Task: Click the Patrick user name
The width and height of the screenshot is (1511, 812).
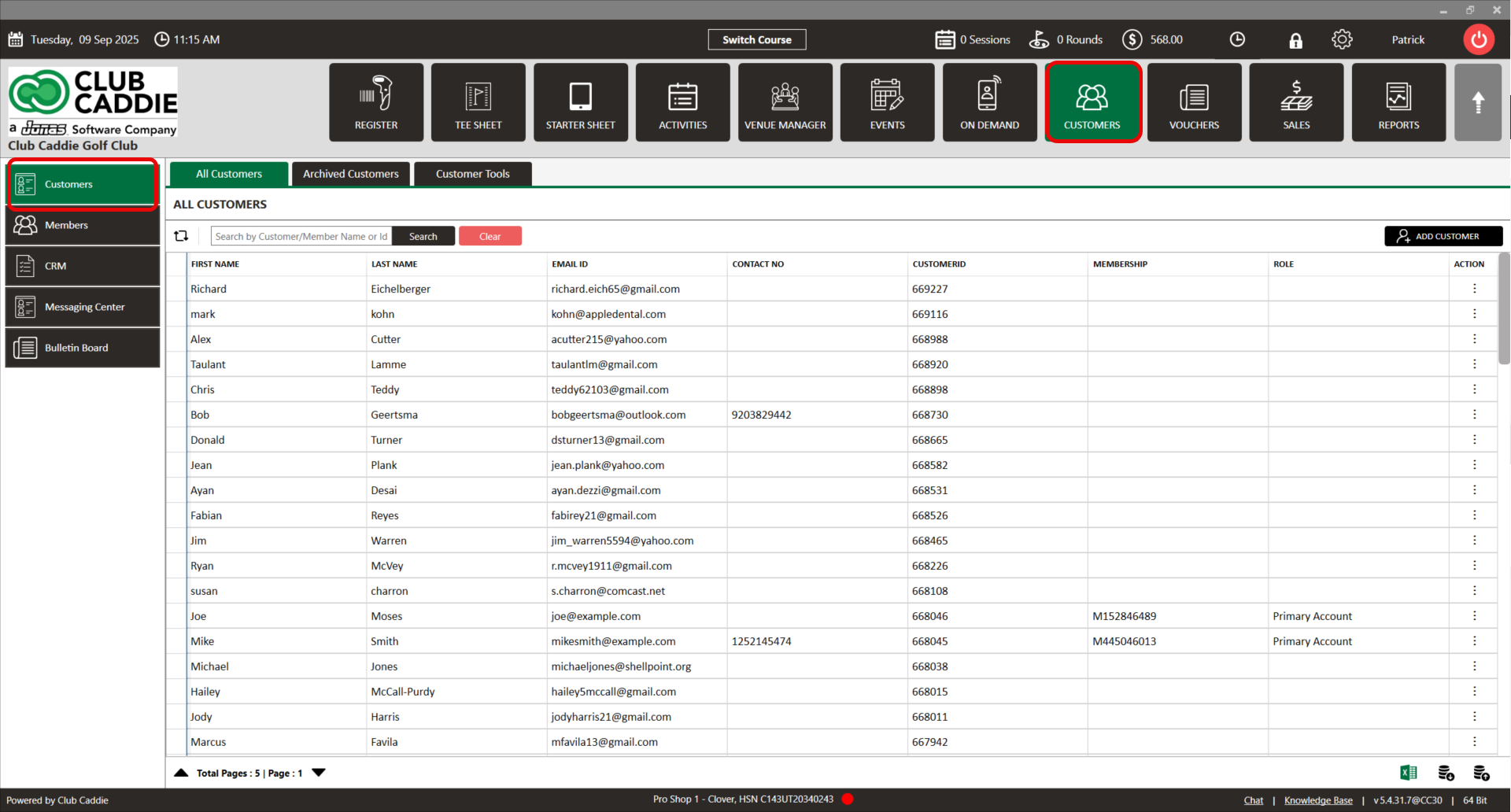Action: pyautogui.click(x=1408, y=39)
